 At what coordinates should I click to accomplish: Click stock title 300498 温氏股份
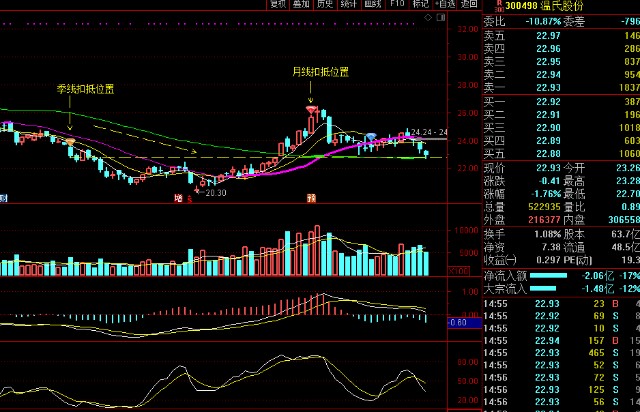pos(545,6)
